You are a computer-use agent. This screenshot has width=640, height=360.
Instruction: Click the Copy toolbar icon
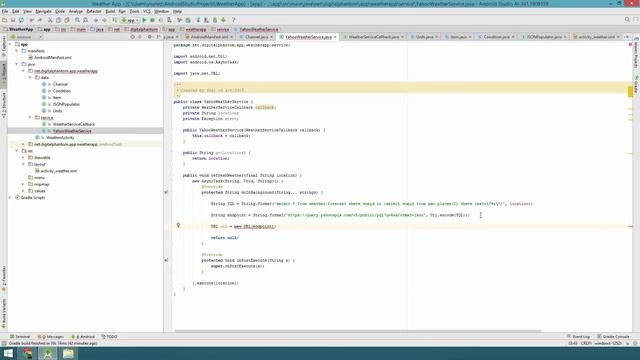click(x=58, y=20)
